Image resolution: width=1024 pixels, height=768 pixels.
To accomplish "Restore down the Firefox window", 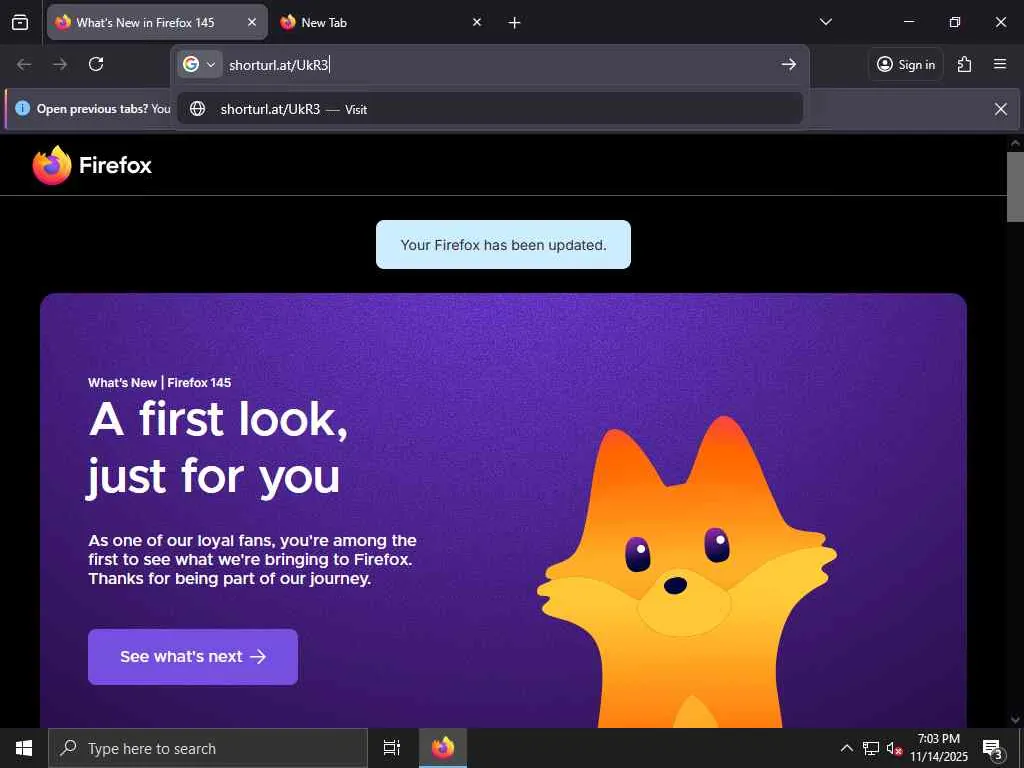I will tap(954, 22).
